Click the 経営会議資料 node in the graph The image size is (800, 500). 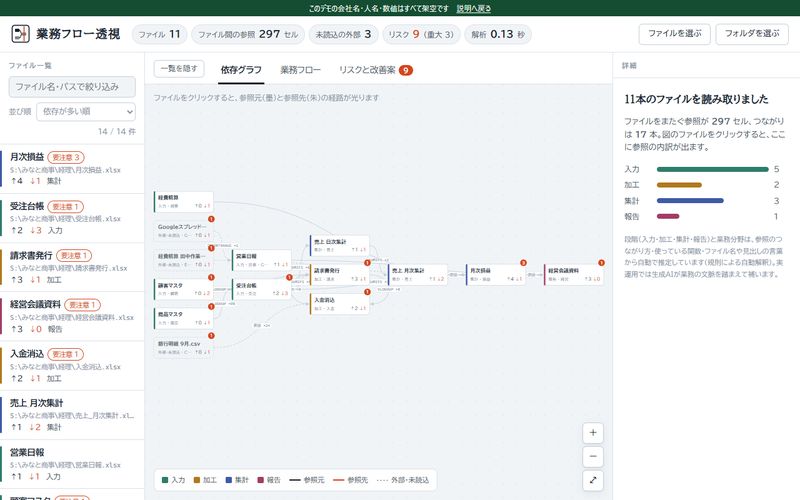tap(574, 274)
